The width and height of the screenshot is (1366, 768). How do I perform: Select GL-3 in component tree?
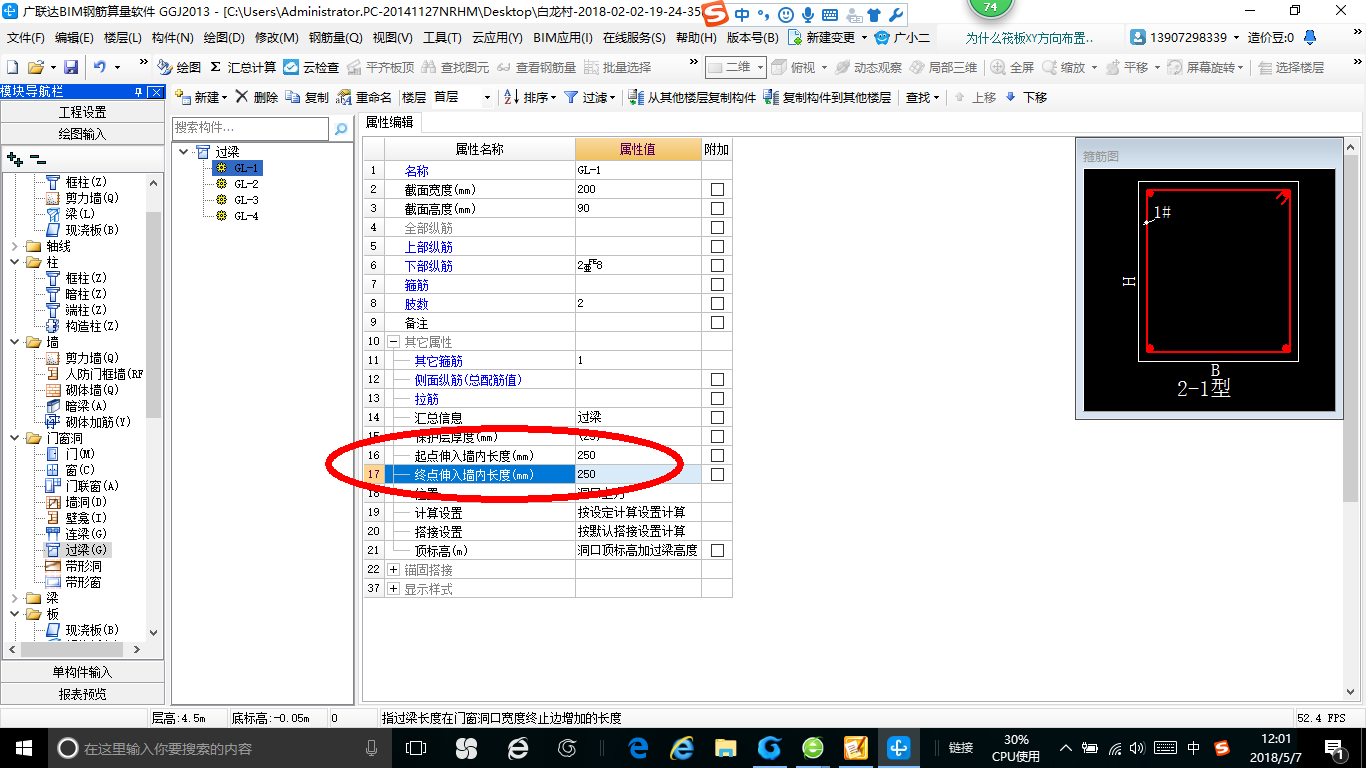[x=237, y=200]
